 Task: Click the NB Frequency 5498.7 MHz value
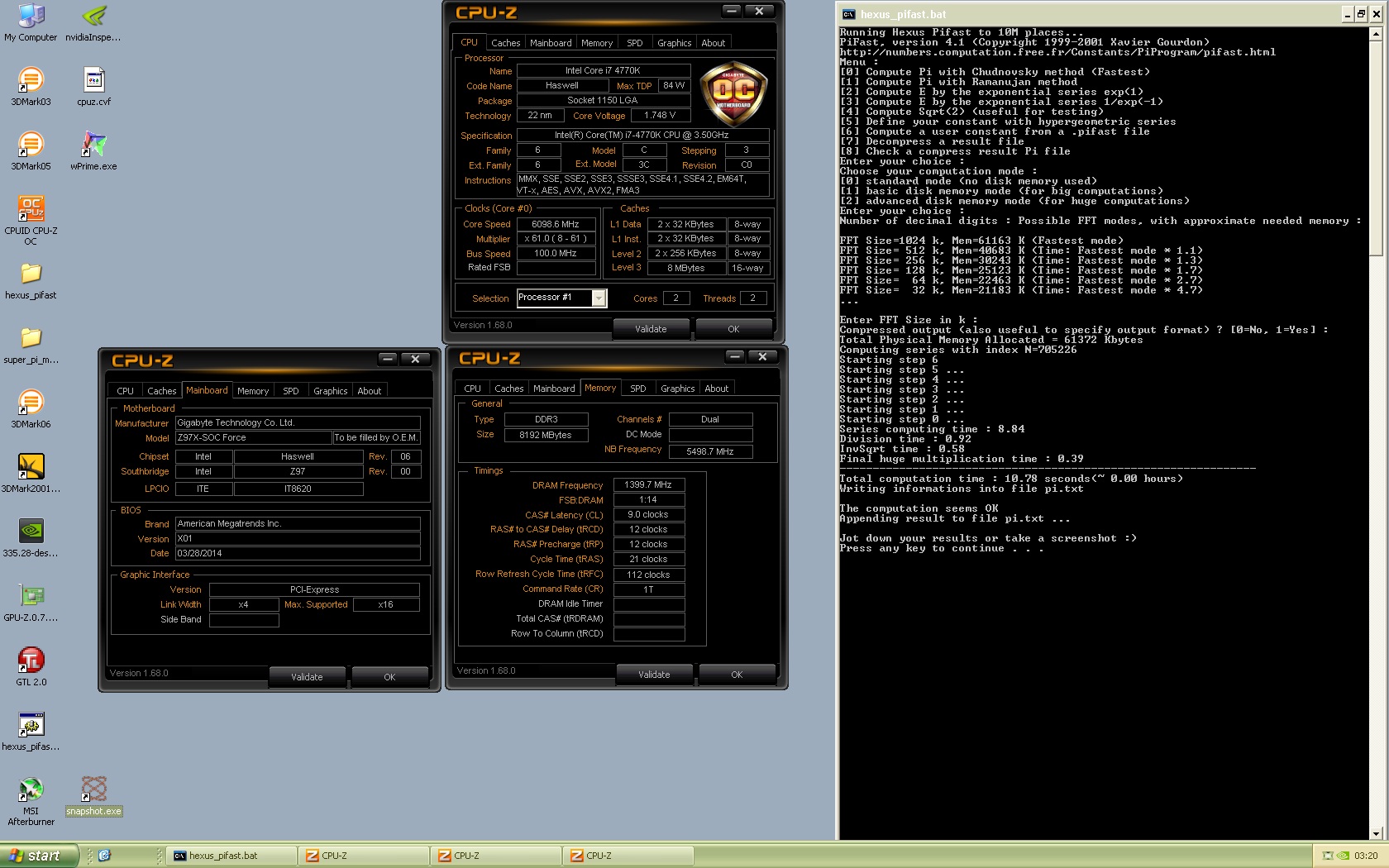(x=710, y=451)
